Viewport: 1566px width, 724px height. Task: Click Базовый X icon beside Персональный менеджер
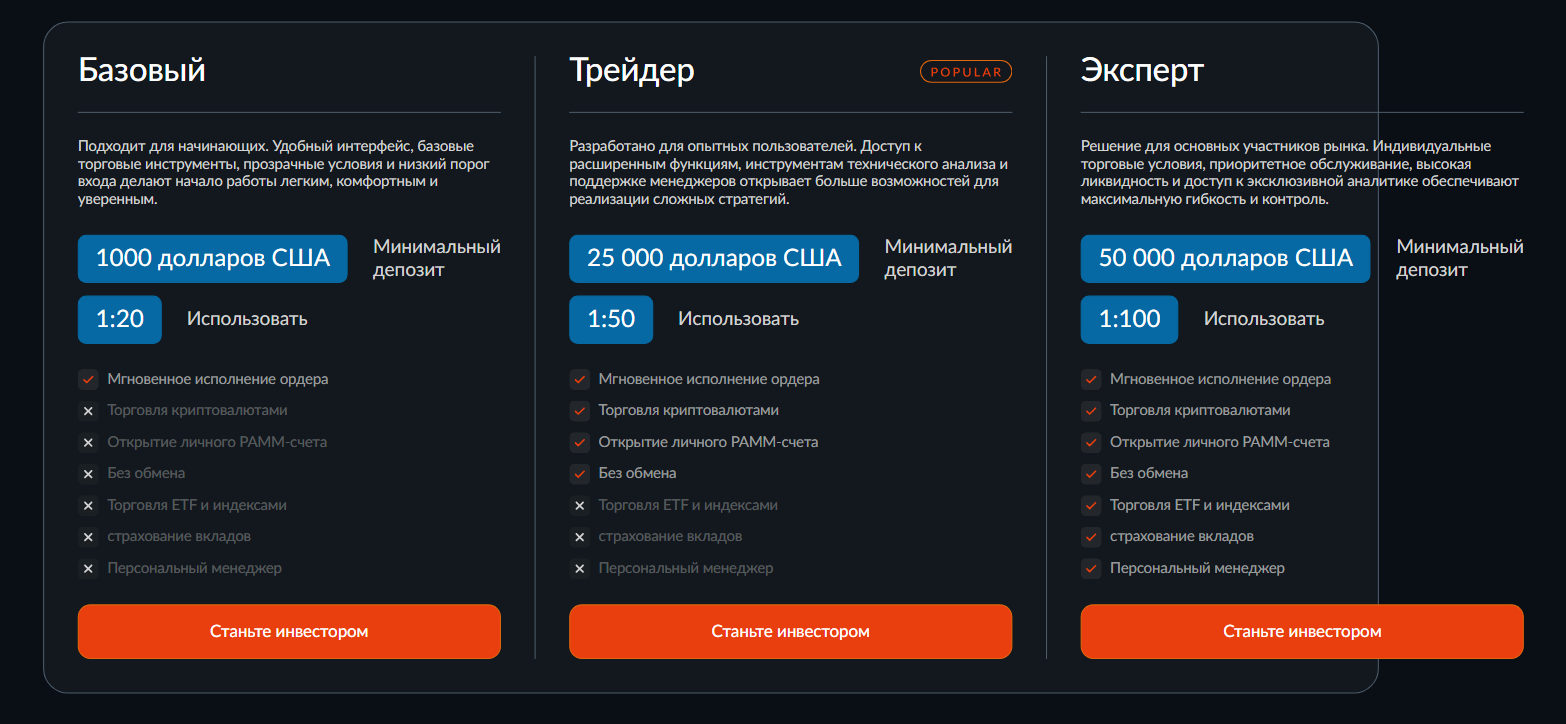(88, 569)
